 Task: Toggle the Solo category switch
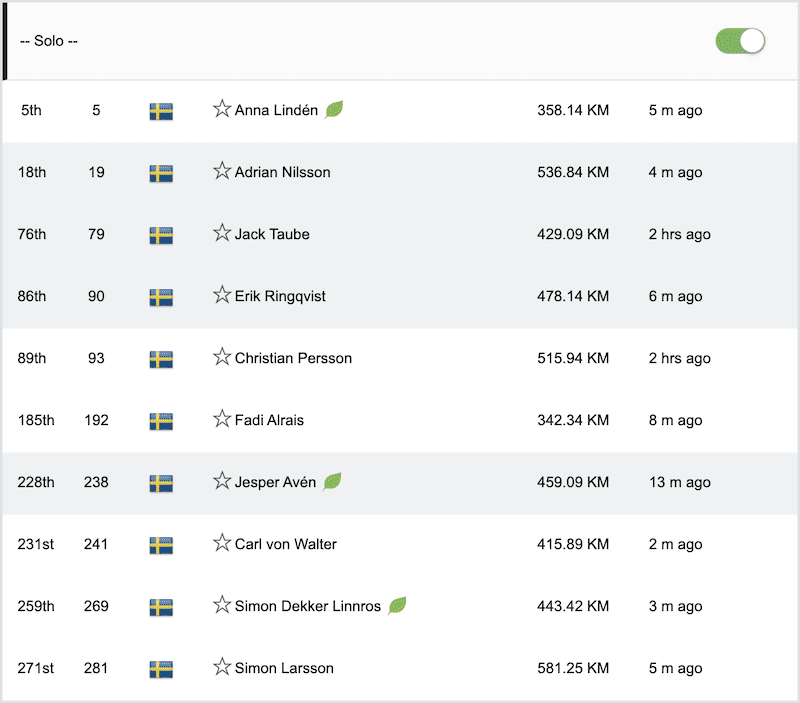click(x=740, y=41)
